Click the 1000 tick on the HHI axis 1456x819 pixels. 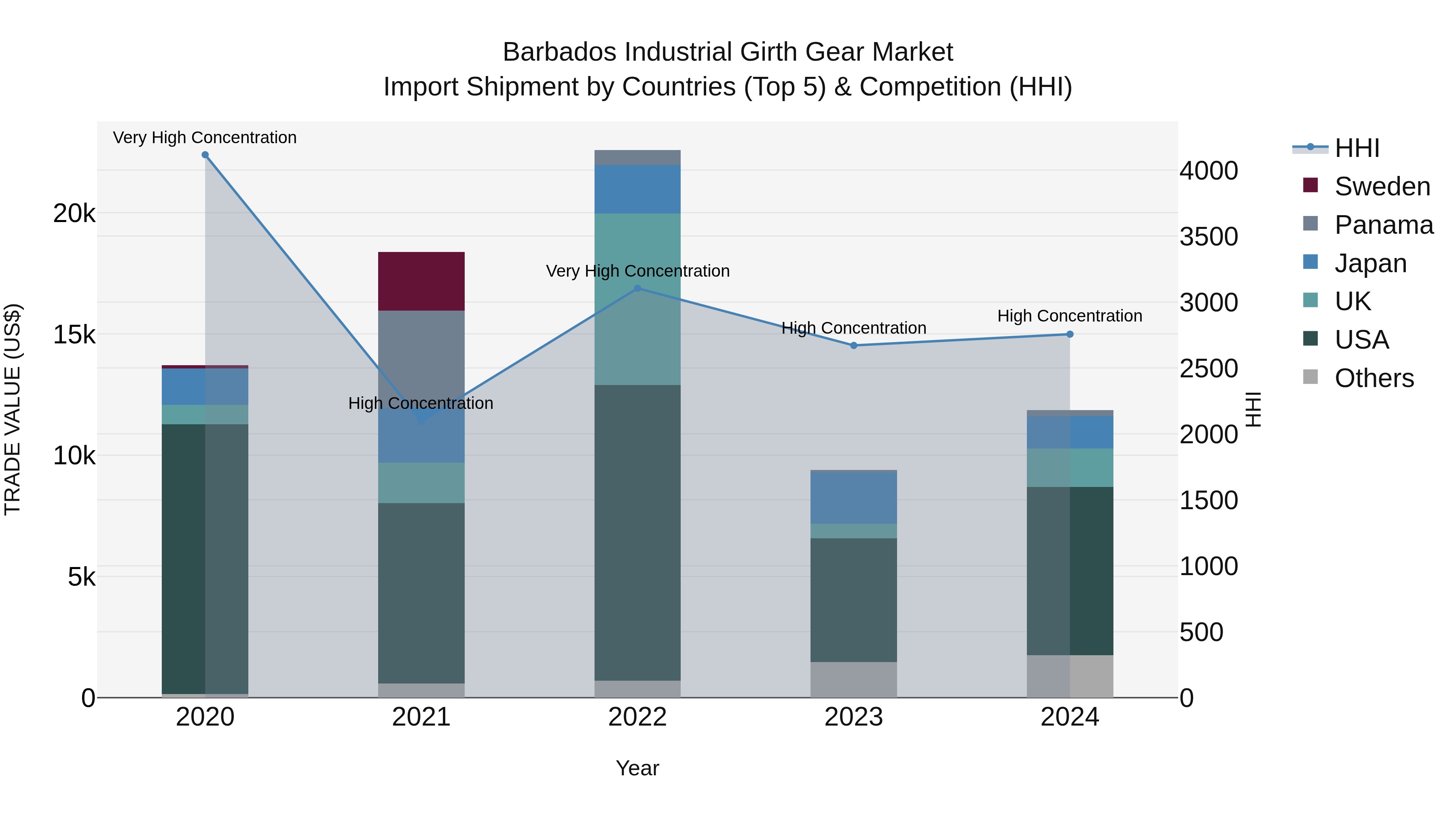coord(1209,566)
